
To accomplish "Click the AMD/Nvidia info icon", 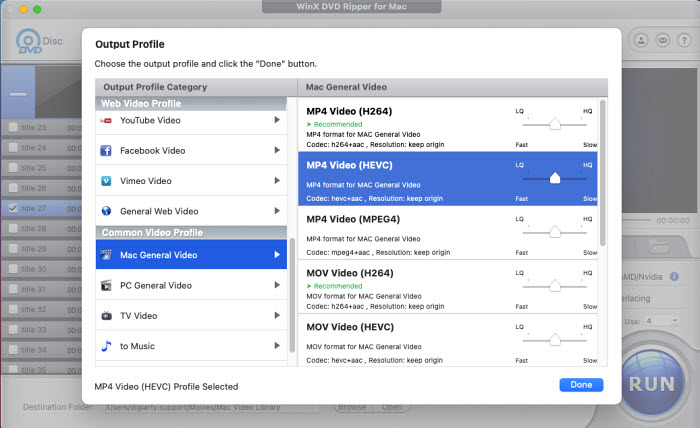I will click(x=674, y=277).
